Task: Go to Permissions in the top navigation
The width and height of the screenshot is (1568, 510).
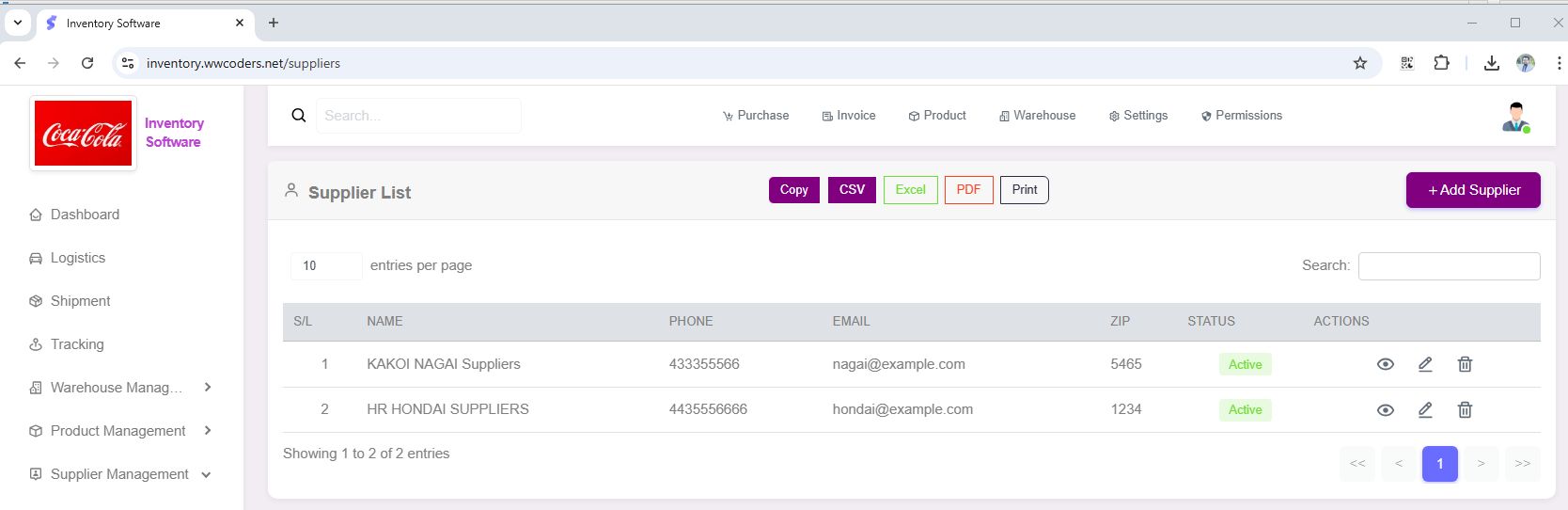Action: [x=1242, y=116]
